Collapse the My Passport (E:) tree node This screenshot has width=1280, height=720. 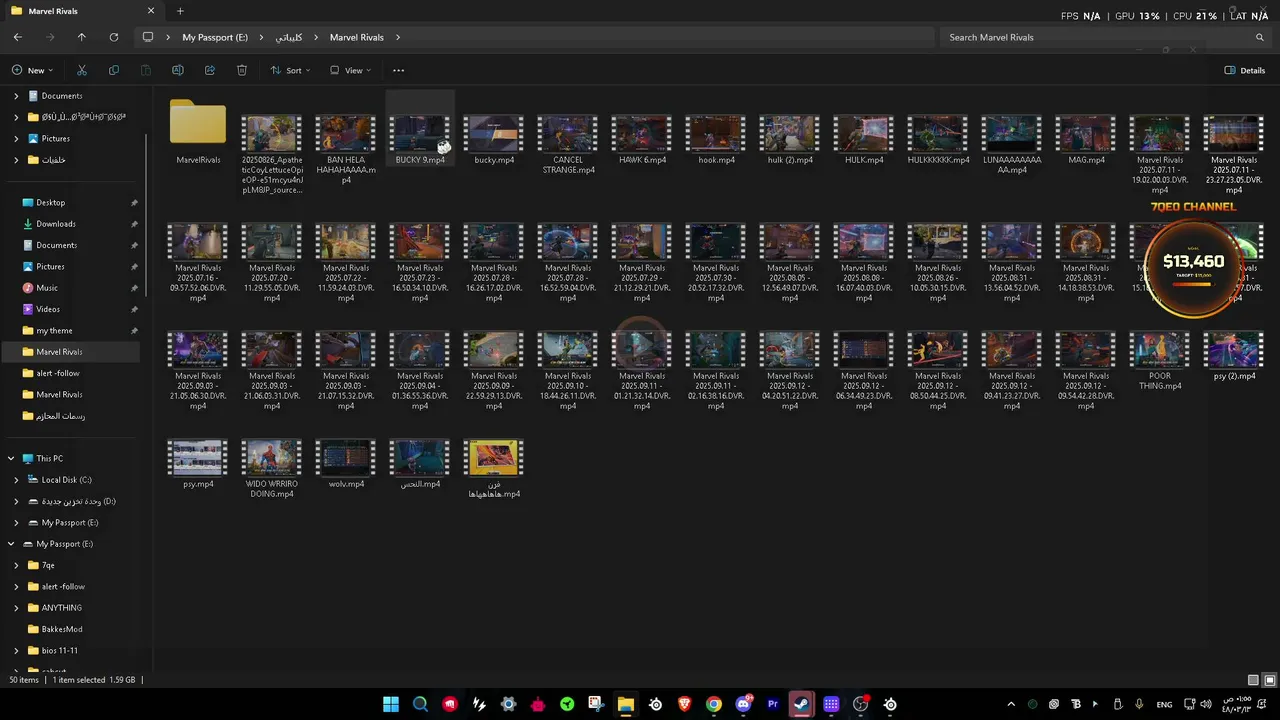tap(11, 544)
